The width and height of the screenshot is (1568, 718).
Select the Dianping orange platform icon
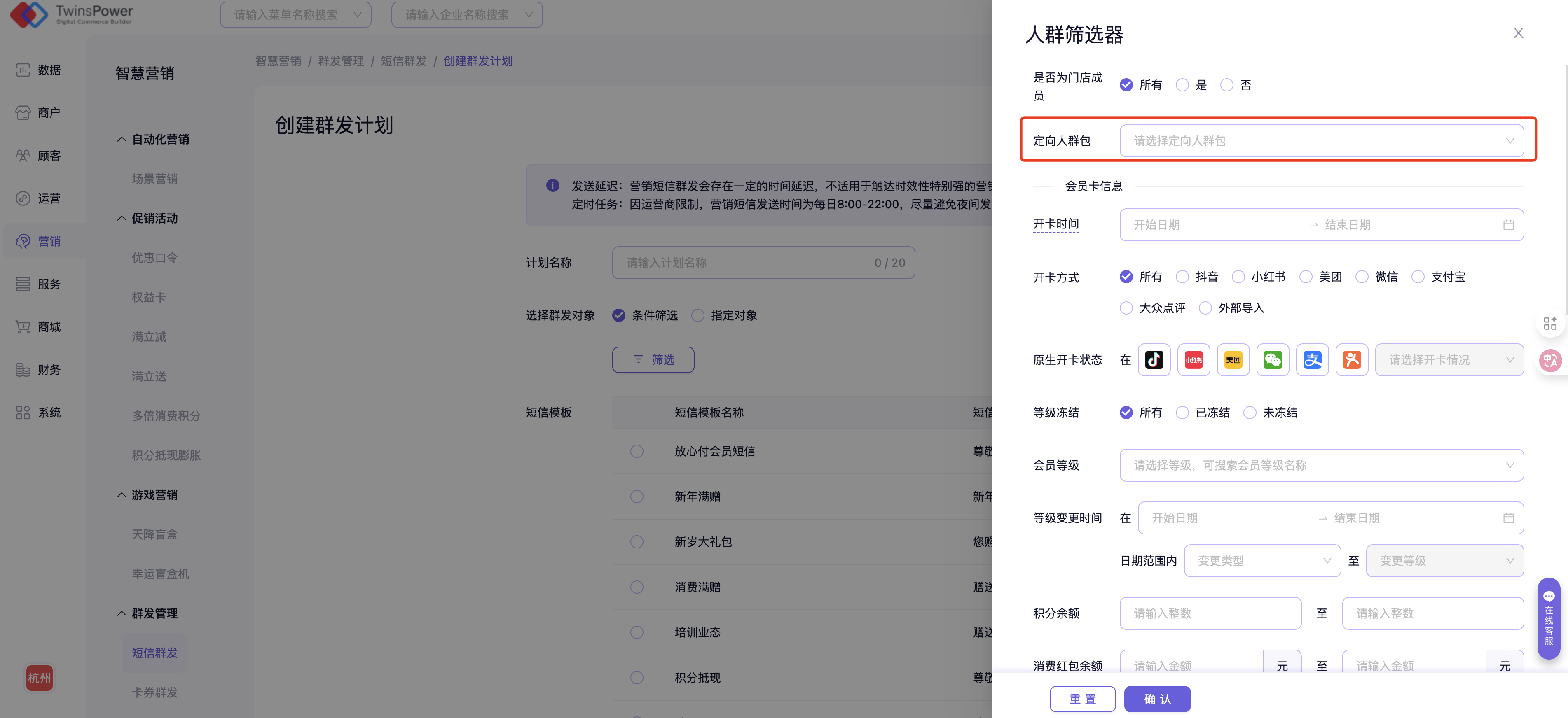tap(1351, 359)
